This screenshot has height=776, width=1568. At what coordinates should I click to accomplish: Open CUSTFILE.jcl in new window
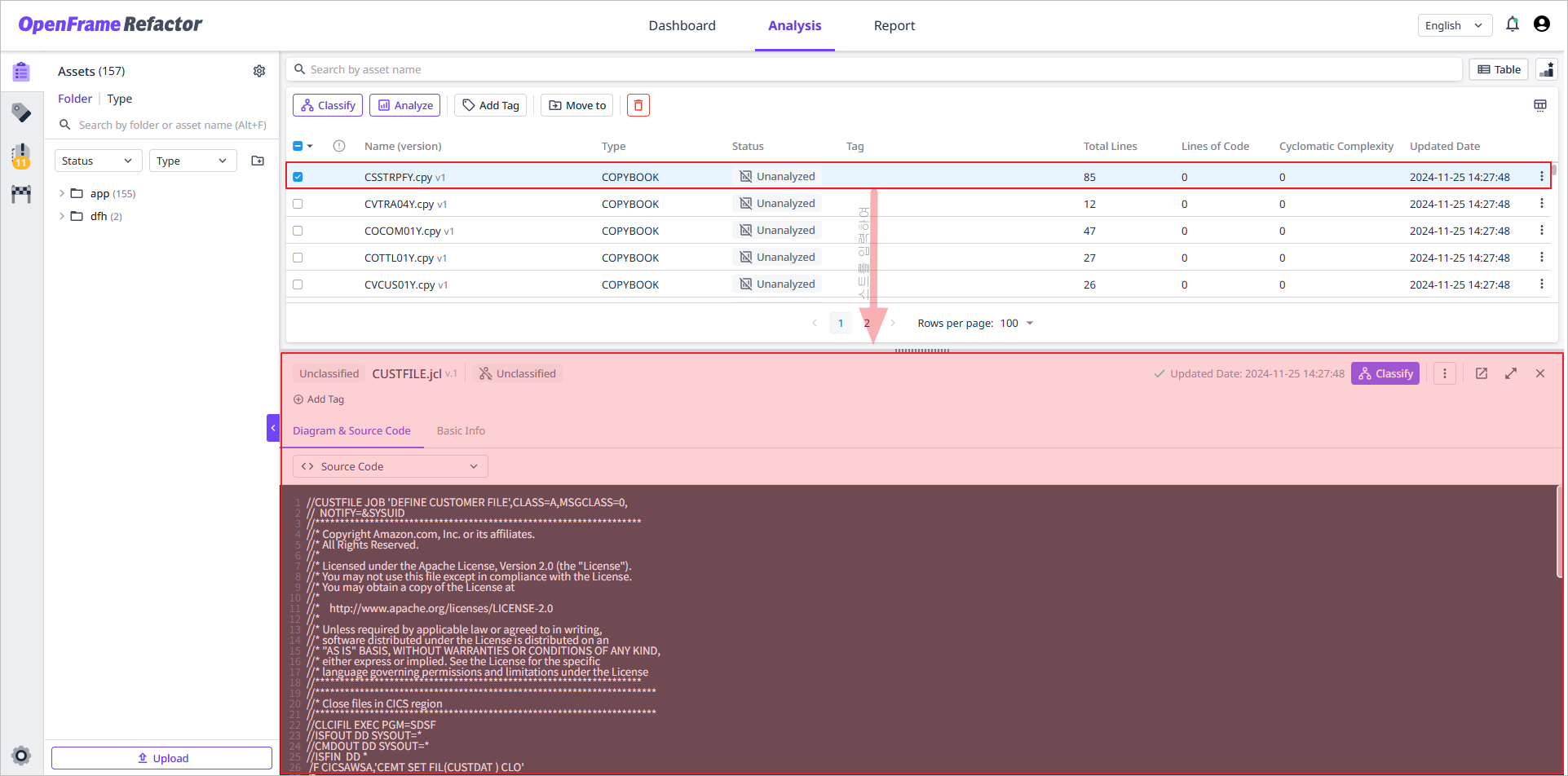[x=1482, y=373]
